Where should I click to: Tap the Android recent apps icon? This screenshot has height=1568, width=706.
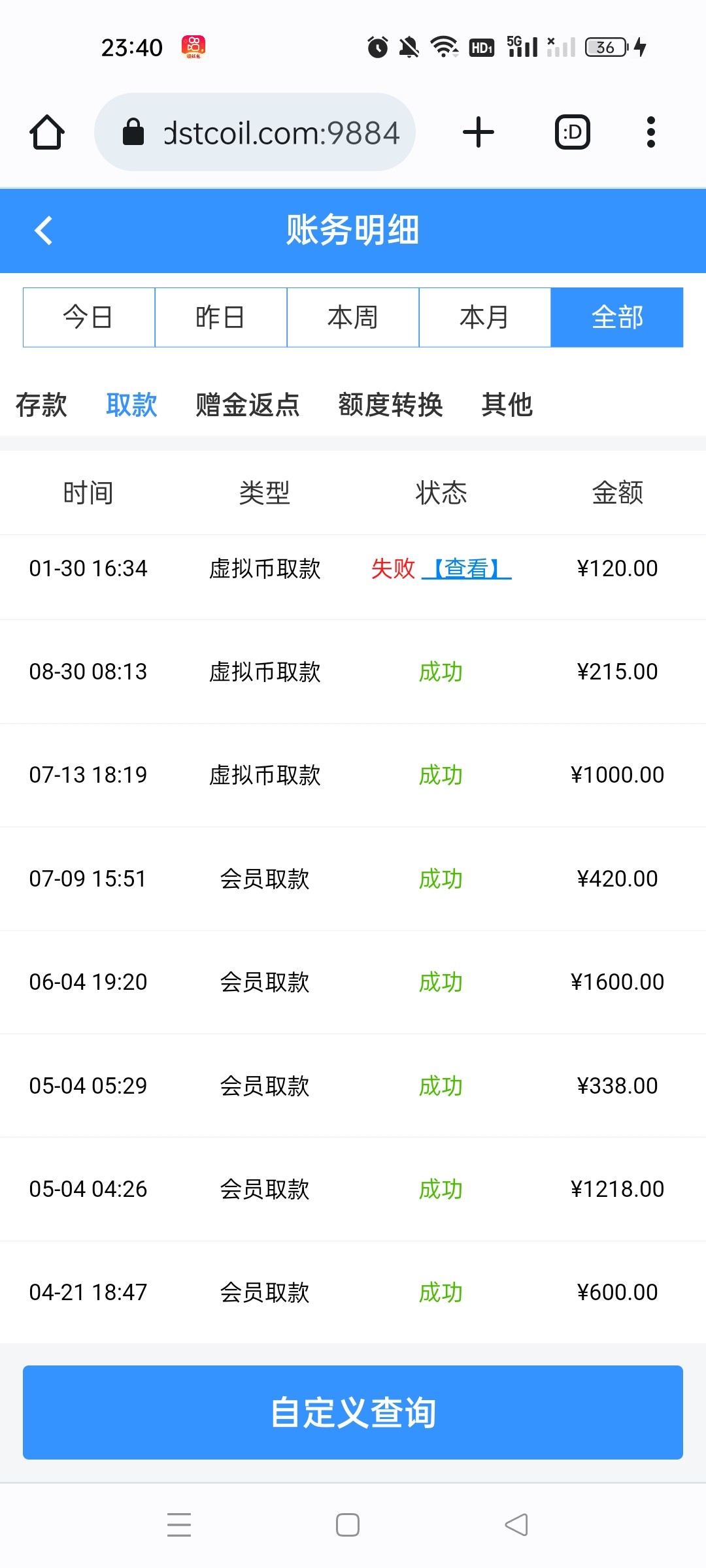[178, 1524]
